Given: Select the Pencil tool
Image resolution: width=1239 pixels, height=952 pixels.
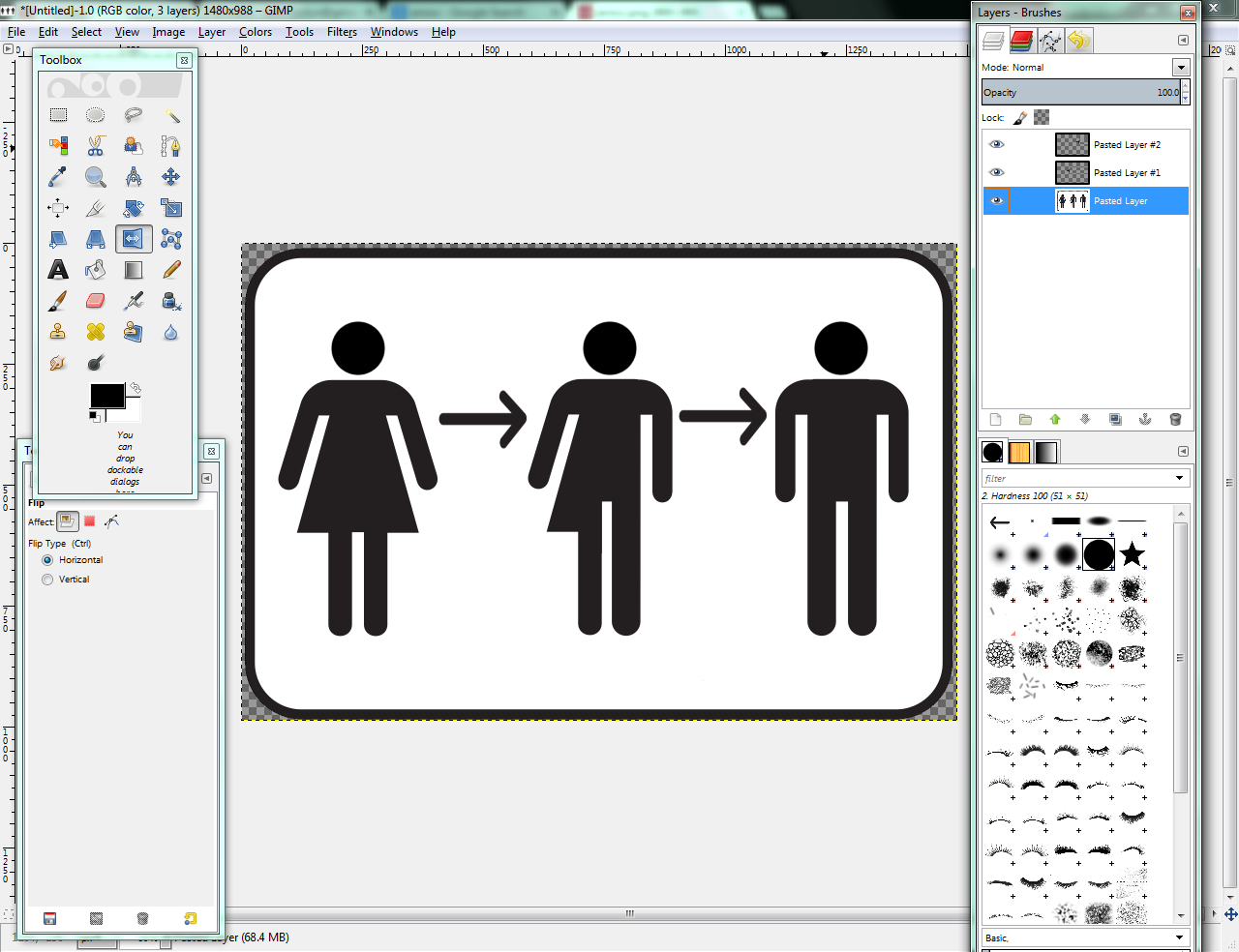Looking at the screenshot, I should coord(171,270).
